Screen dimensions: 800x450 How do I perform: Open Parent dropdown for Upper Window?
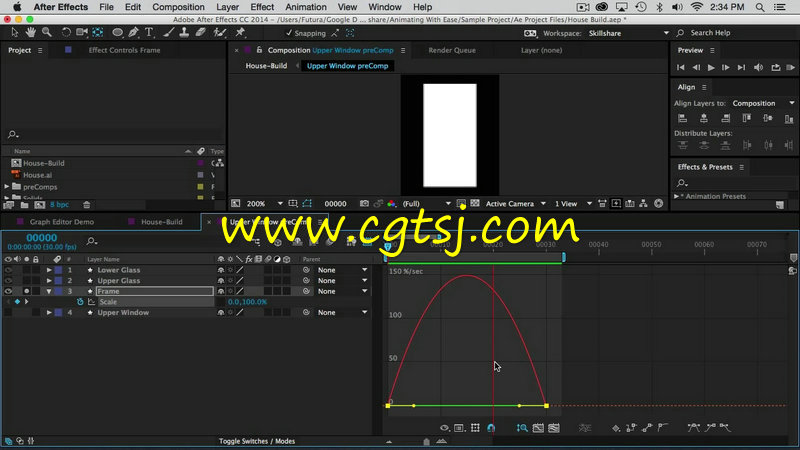(342, 312)
